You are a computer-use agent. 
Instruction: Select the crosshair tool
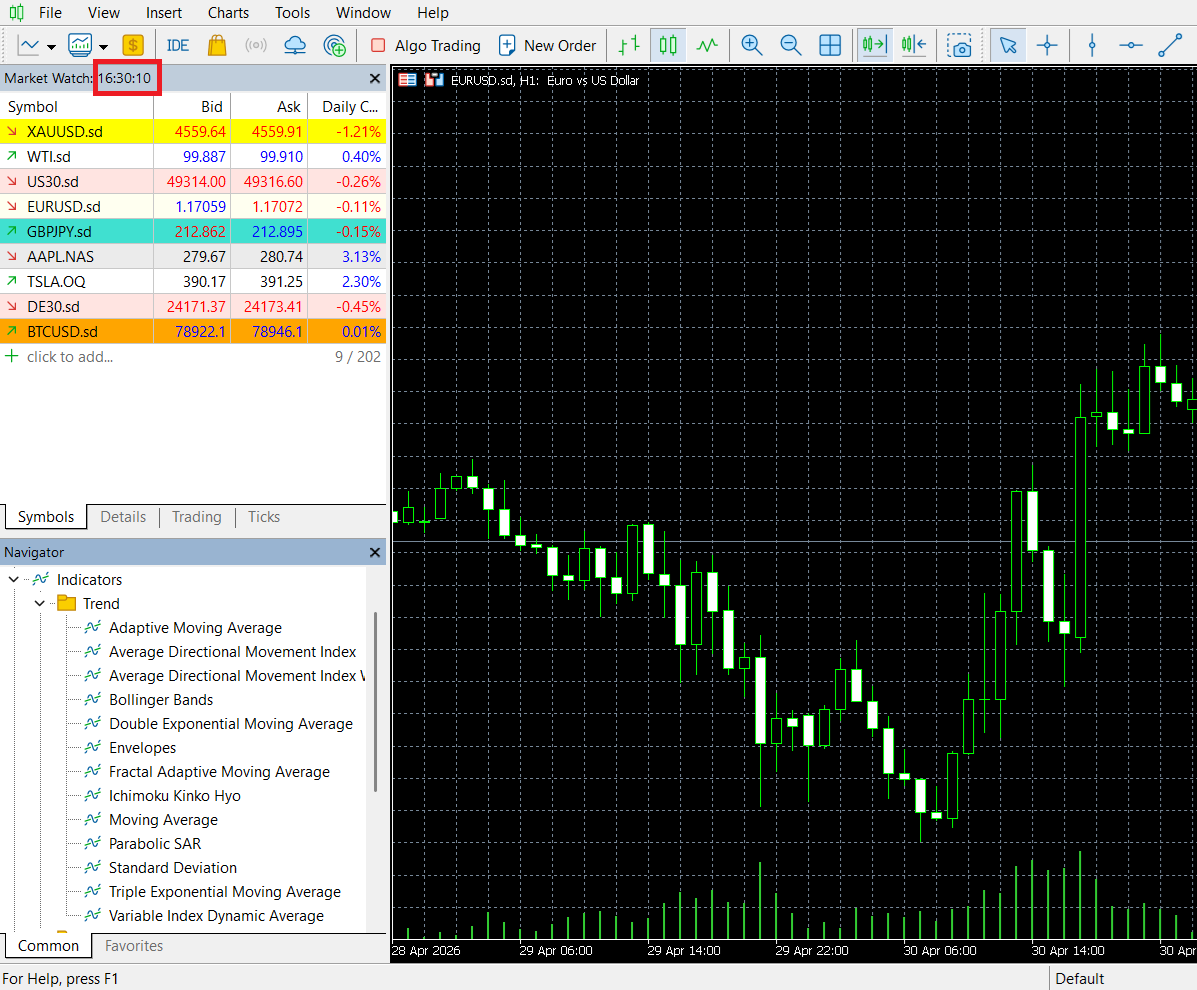click(1047, 46)
